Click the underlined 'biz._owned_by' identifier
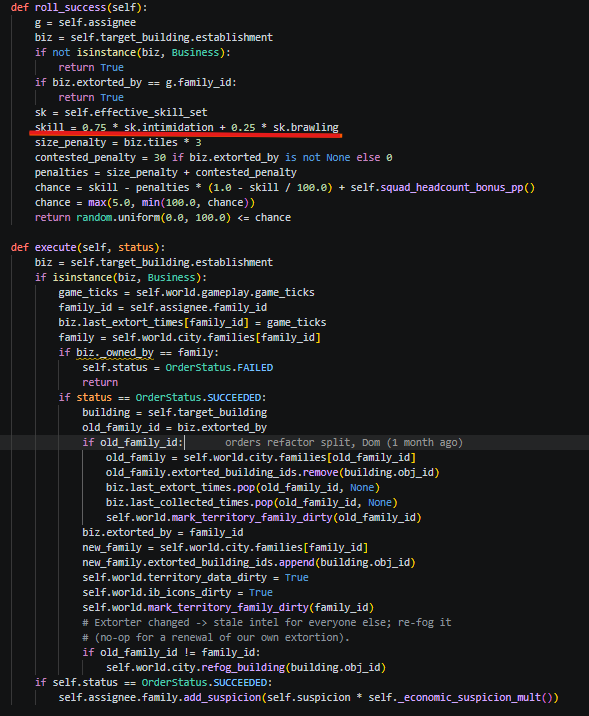The height and width of the screenshot is (716, 589). (x=115, y=353)
